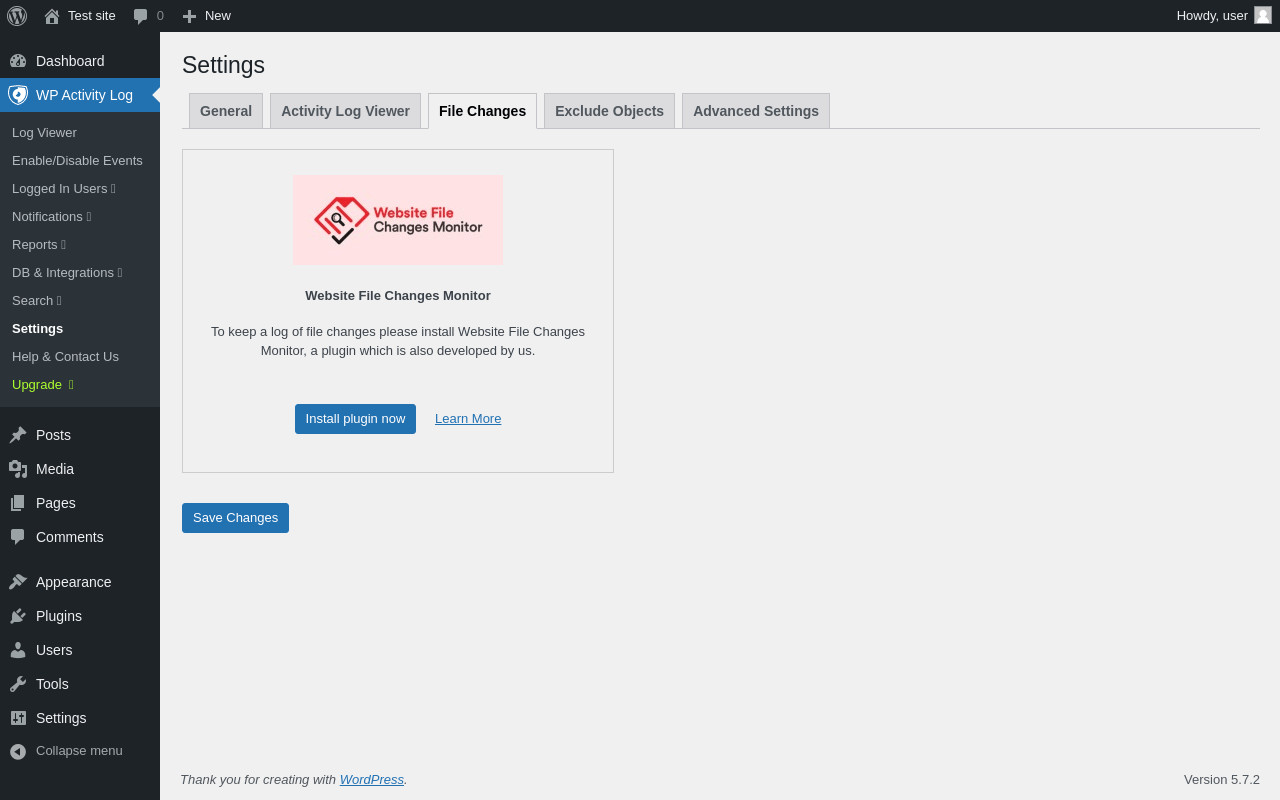Click the Dashboard gauge icon
This screenshot has height=800, width=1280.
[18, 61]
